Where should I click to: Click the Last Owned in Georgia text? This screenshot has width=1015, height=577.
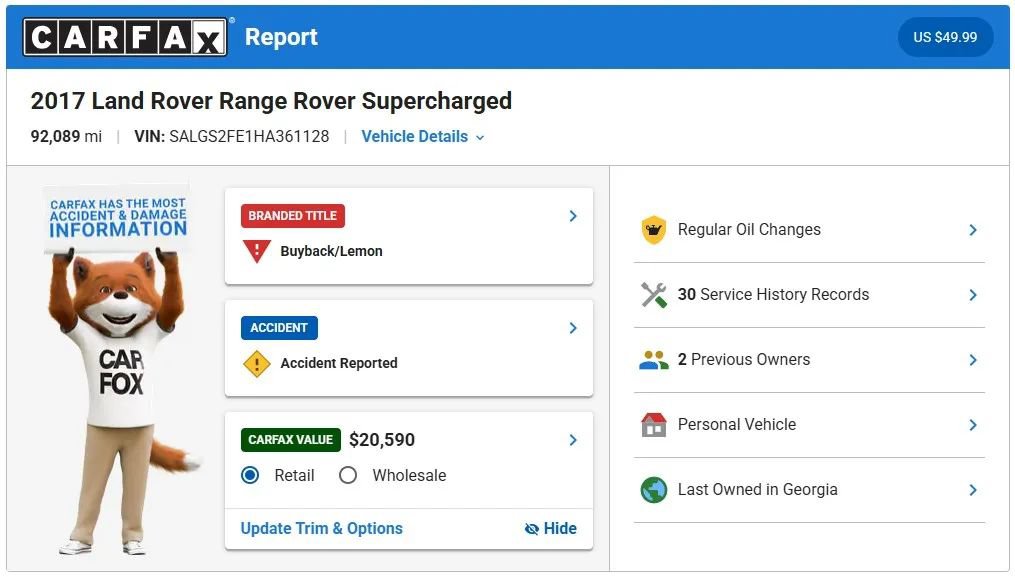point(757,490)
